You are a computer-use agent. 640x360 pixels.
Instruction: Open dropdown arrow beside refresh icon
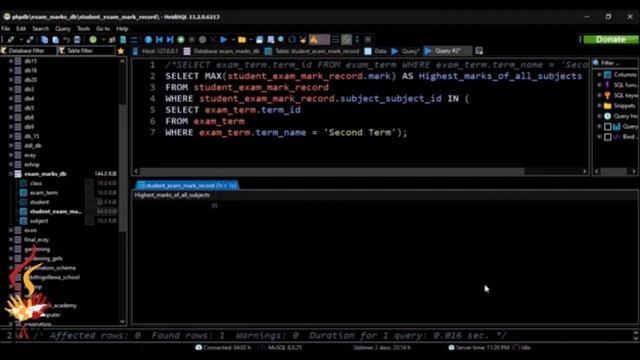(x=103, y=40)
